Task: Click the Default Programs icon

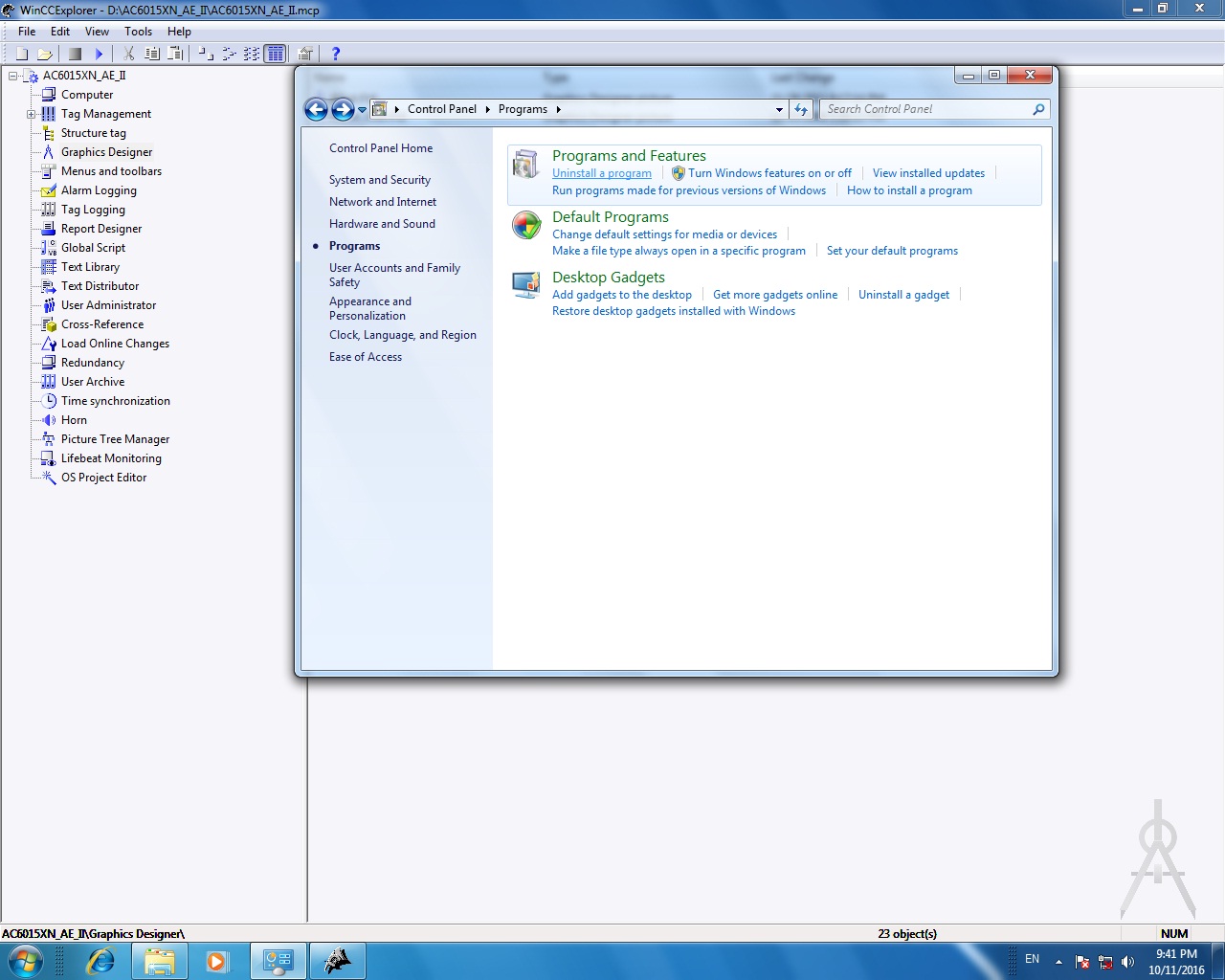Action: point(525,226)
